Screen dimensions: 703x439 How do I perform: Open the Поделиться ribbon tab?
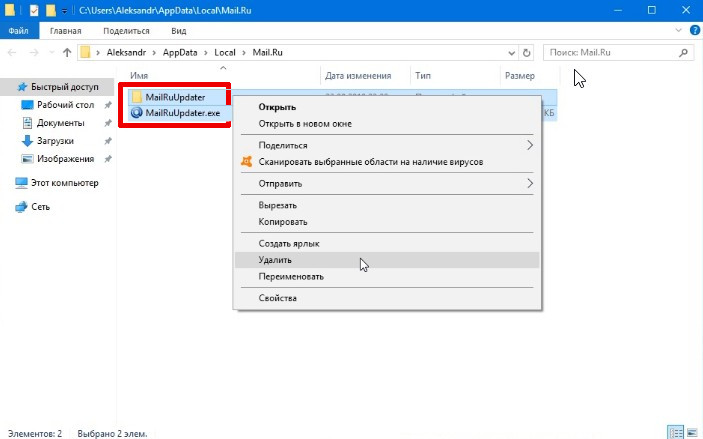(x=126, y=31)
